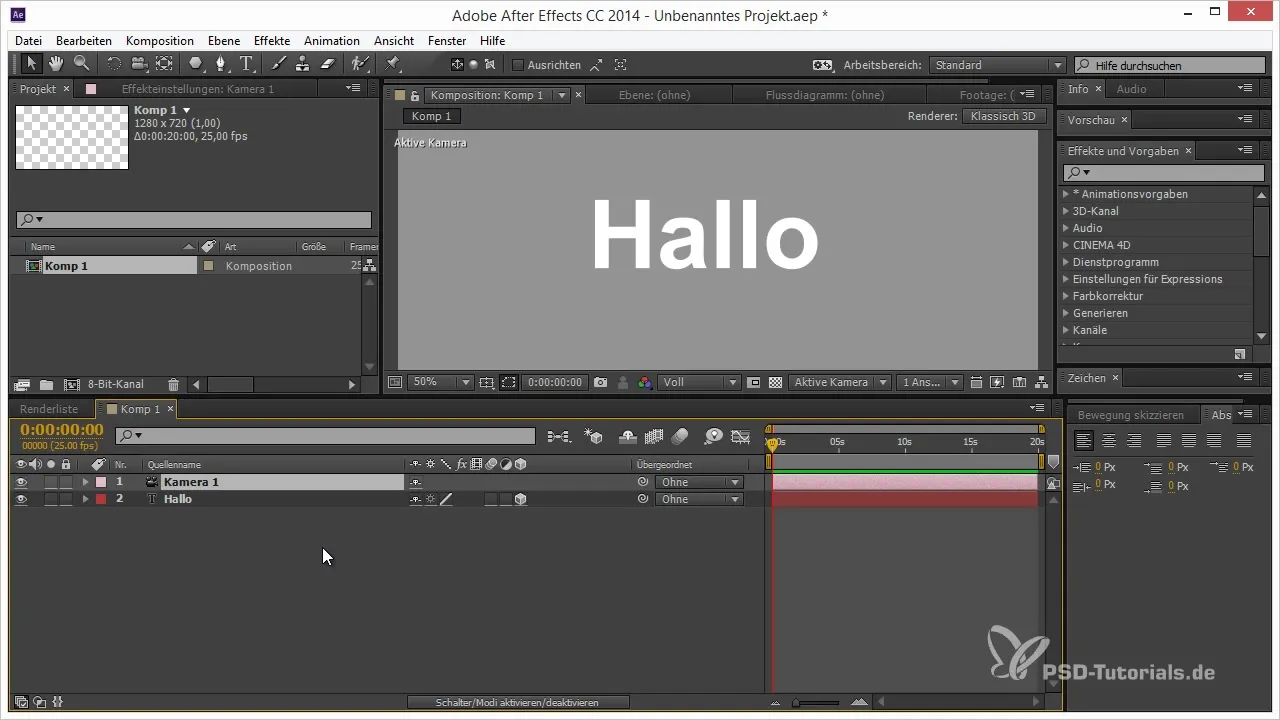
Task: Select the Pen tool
Action: click(221, 64)
